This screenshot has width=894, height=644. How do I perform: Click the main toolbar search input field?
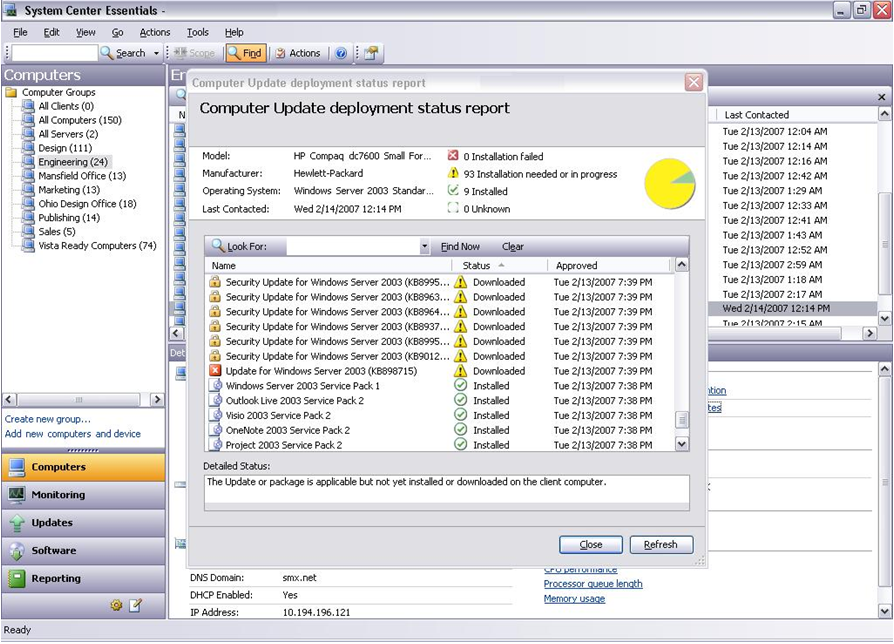pos(55,53)
